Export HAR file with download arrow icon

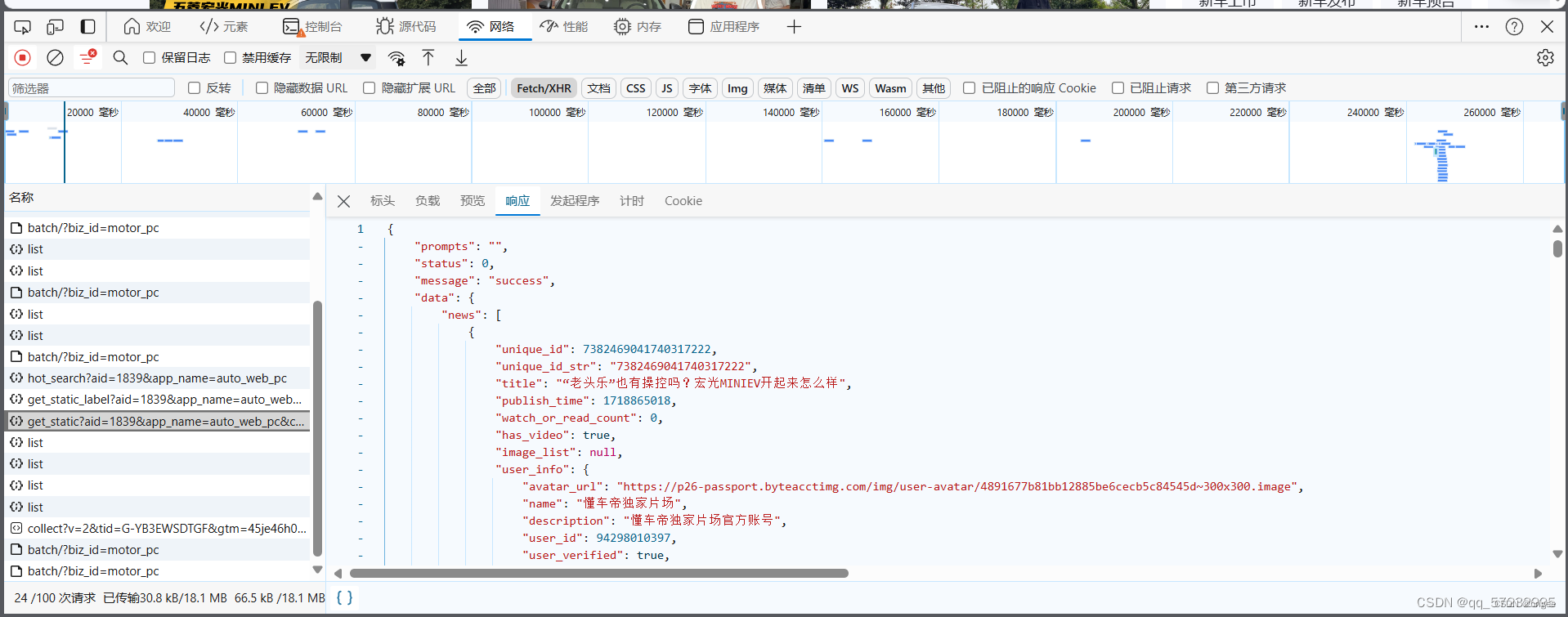tap(461, 57)
